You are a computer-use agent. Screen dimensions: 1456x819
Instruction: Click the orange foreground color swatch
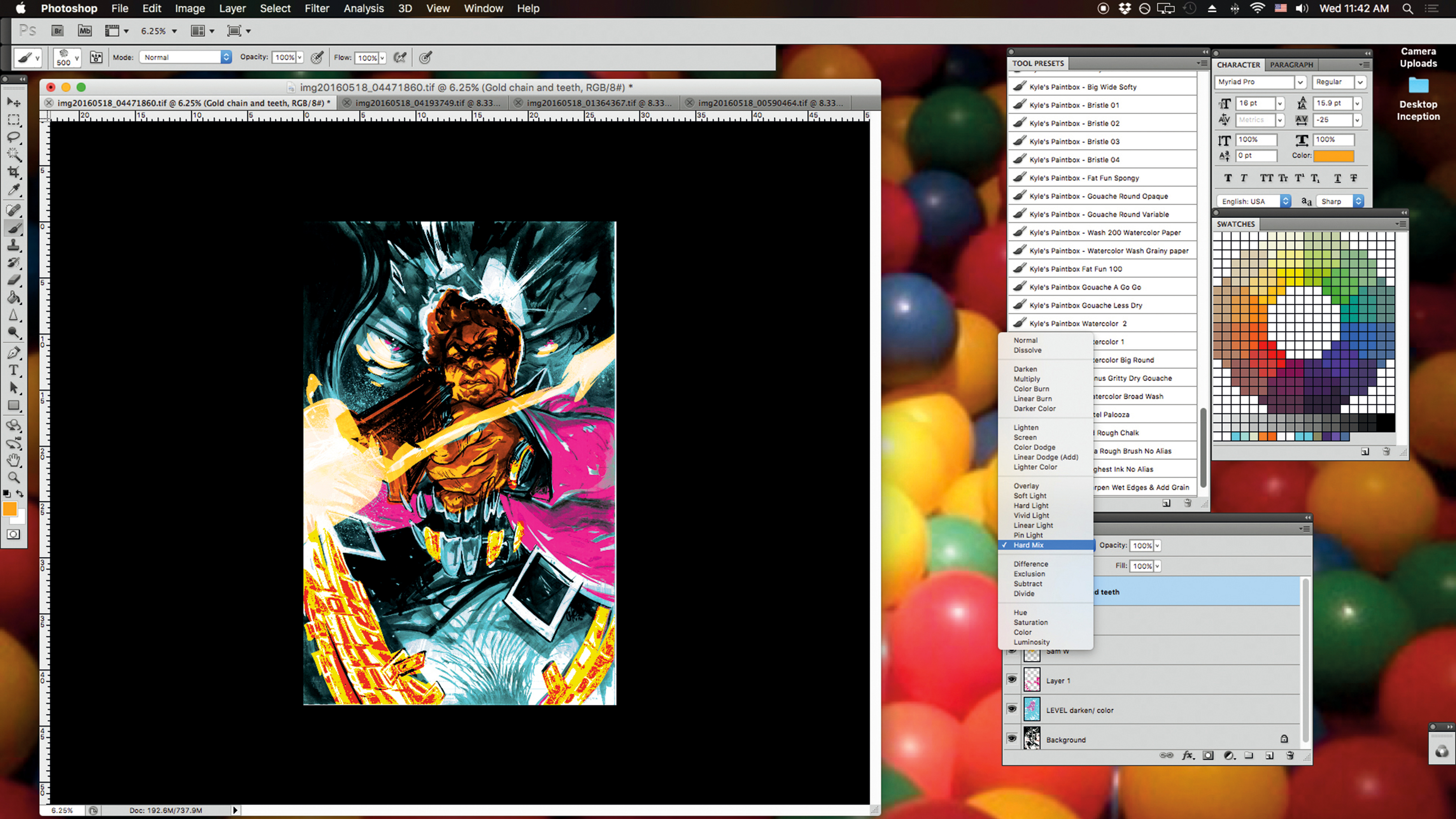10,509
